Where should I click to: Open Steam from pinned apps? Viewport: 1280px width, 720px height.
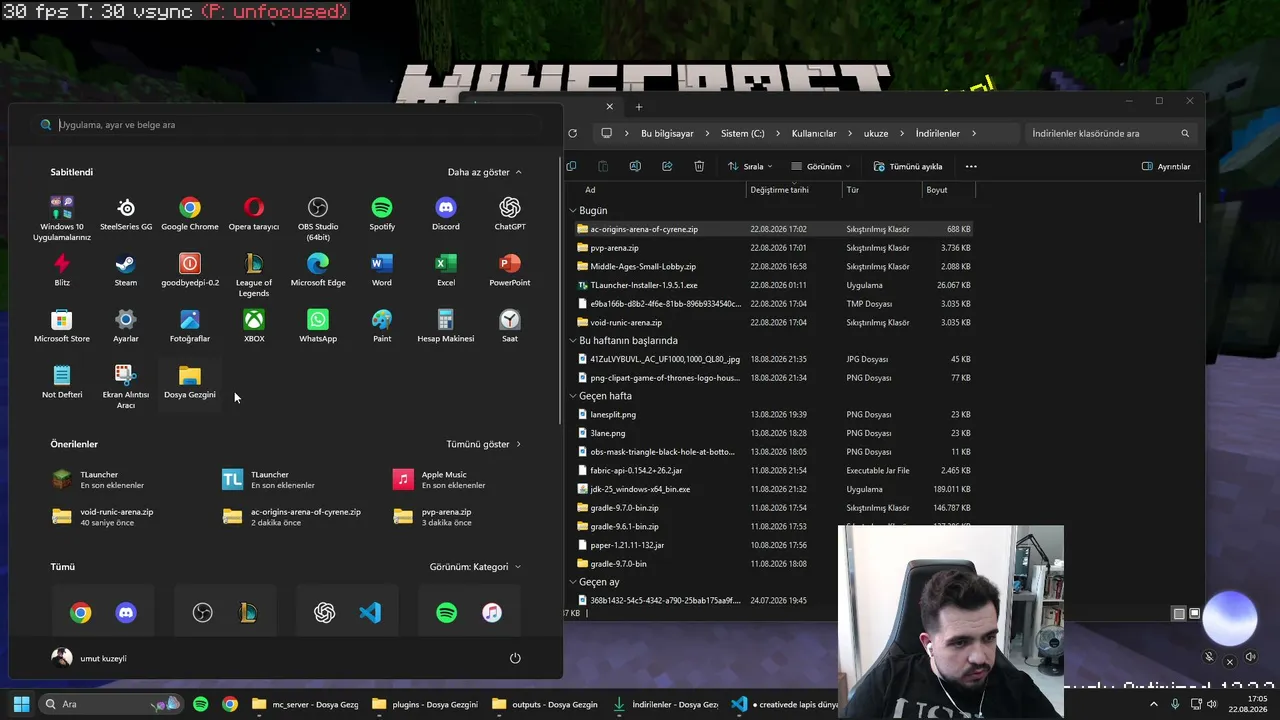pyautogui.click(x=126, y=270)
